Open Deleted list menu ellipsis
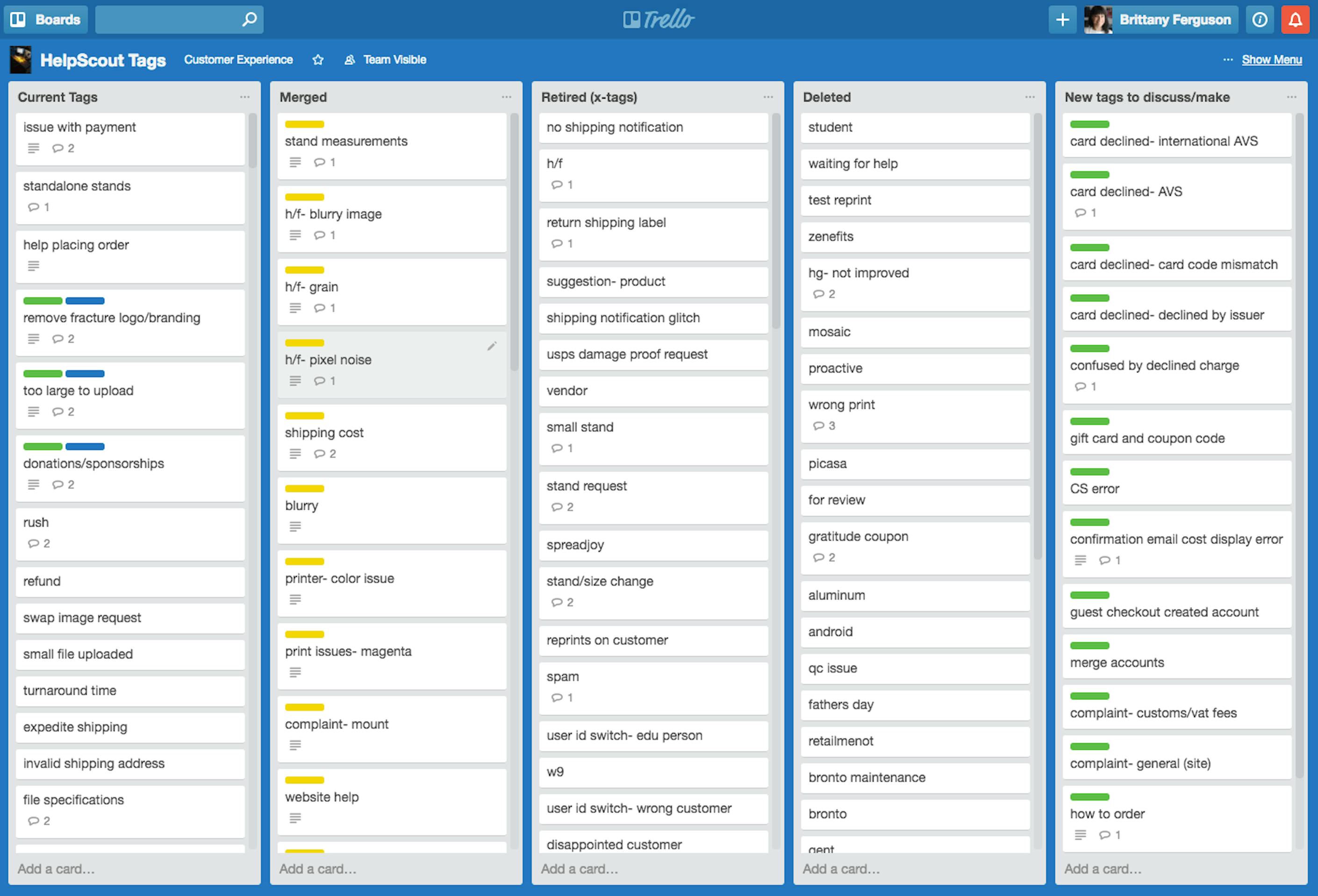This screenshot has width=1318, height=896. pyautogui.click(x=1030, y=97)
